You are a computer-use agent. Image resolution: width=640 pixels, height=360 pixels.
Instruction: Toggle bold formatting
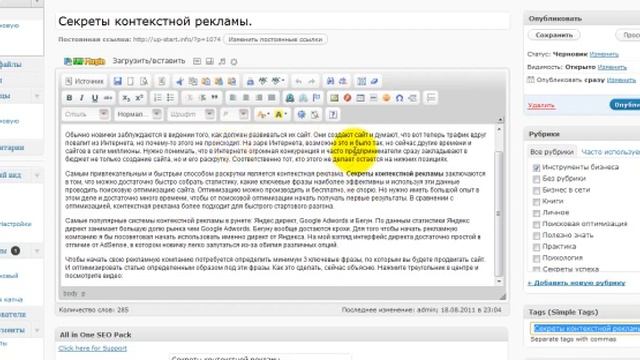point(69,98)
